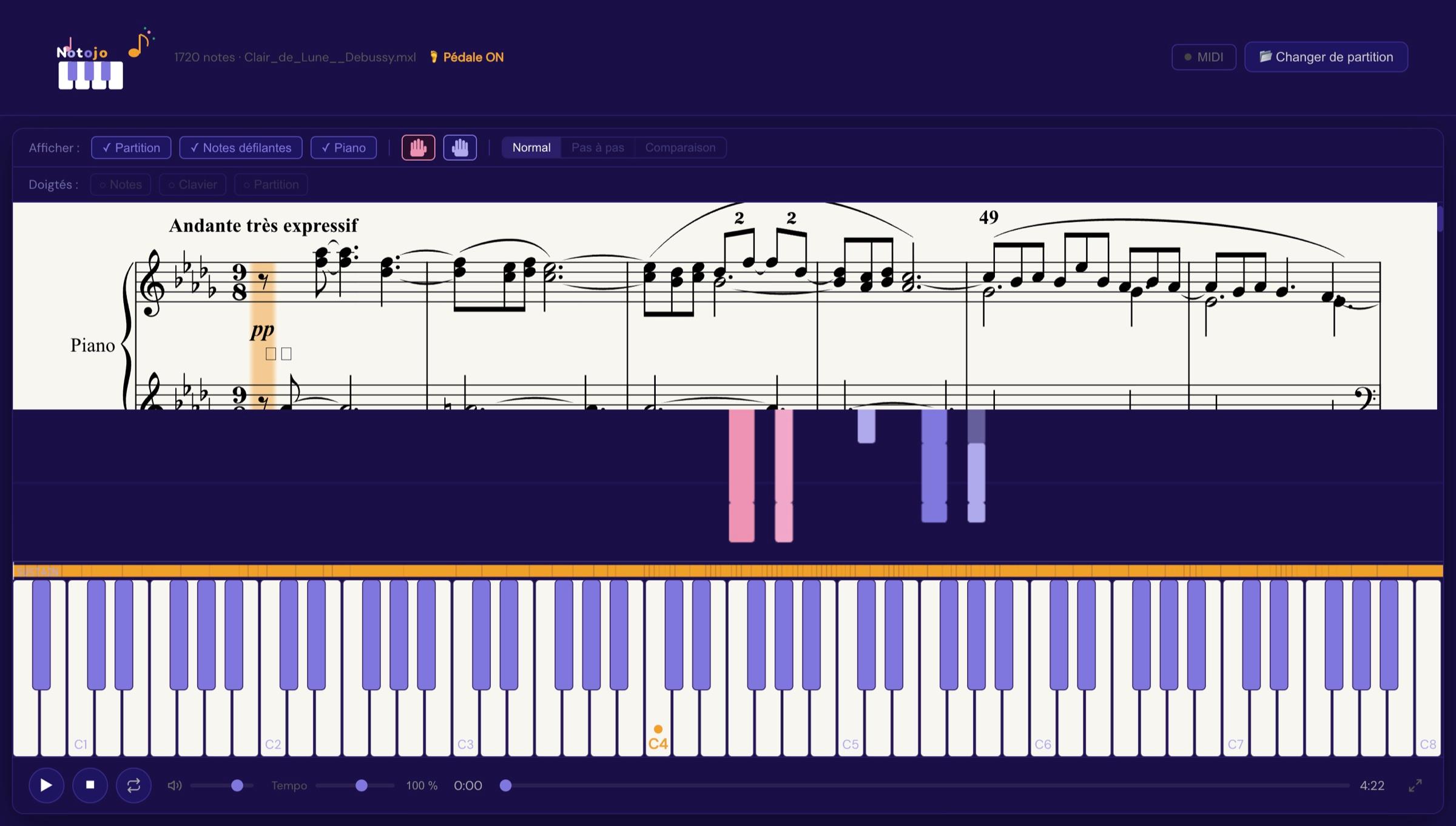1456x826 pixels.
Task: Click the Afficher label
Action: coord(54,147)
